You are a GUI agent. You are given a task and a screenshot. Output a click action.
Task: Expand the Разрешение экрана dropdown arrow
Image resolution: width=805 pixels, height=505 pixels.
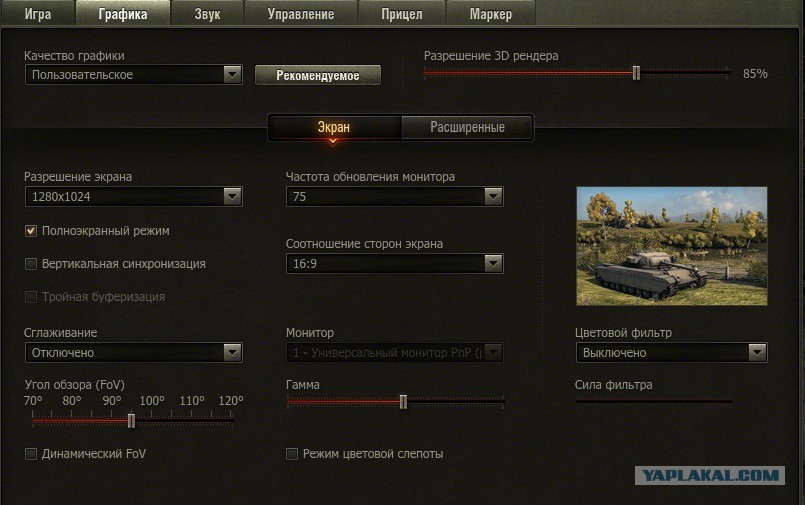click(233, 197)
